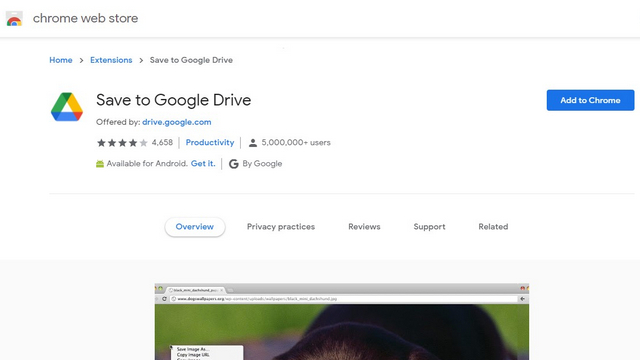Click the Save Image As entry in preview

[193, 349]
